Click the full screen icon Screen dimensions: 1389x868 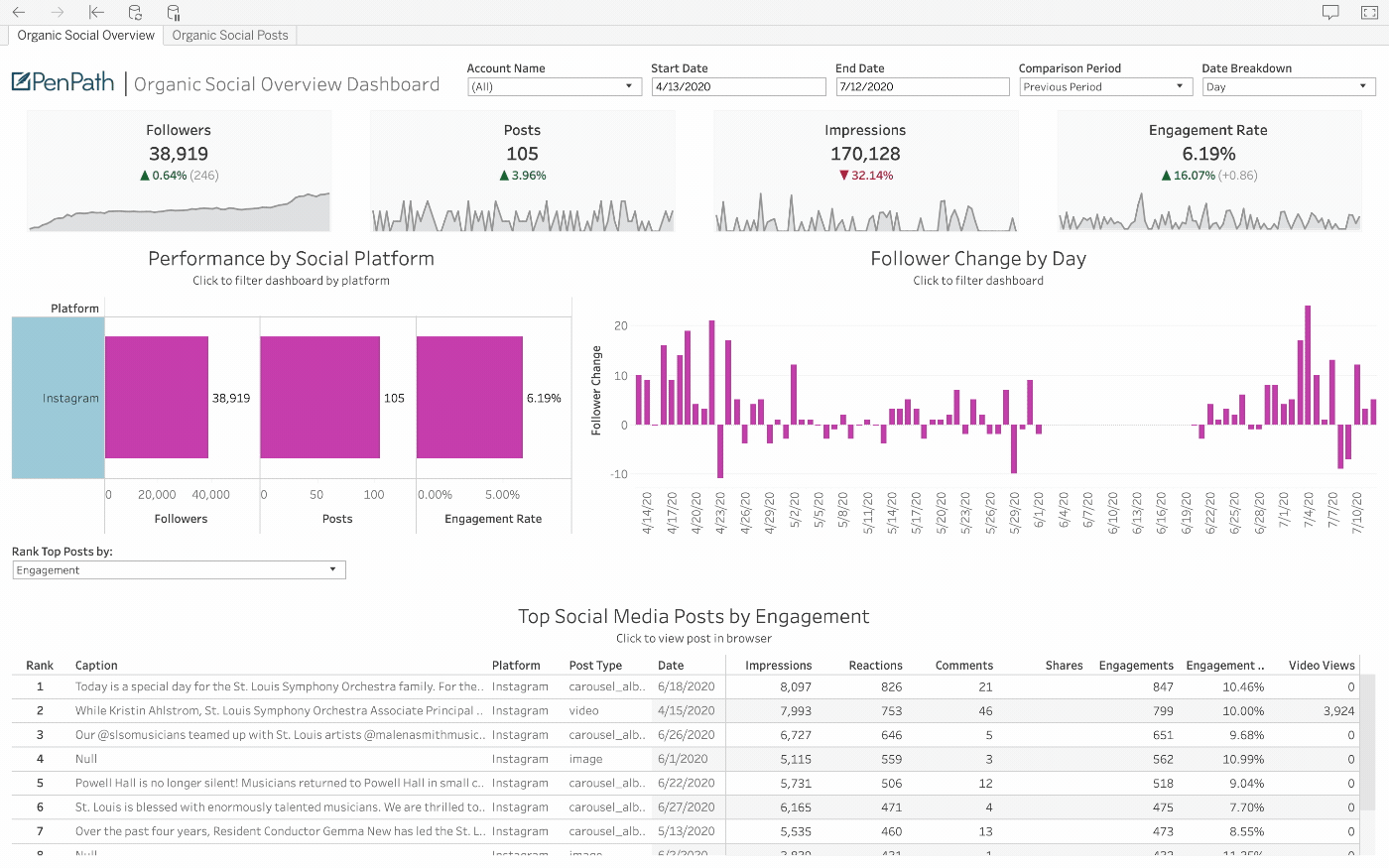coord(1369,13)
